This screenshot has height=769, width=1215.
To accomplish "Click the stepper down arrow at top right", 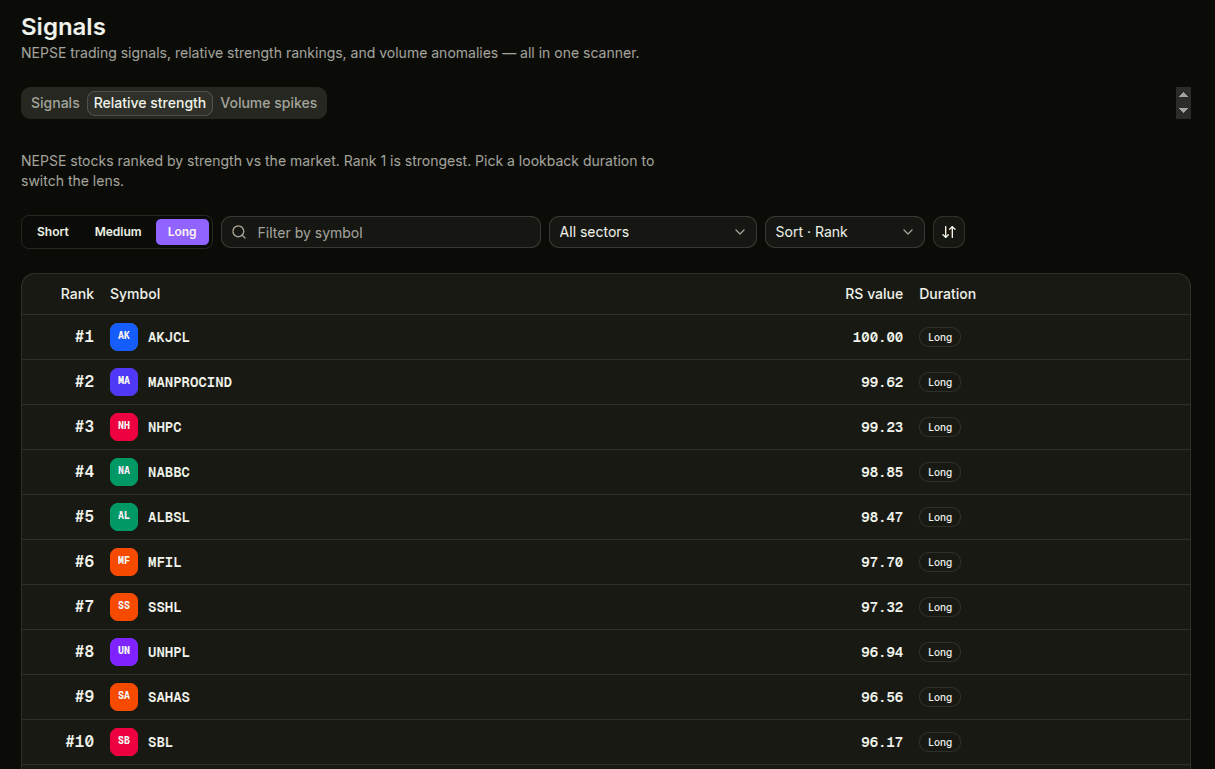I will pos(1184,111).
